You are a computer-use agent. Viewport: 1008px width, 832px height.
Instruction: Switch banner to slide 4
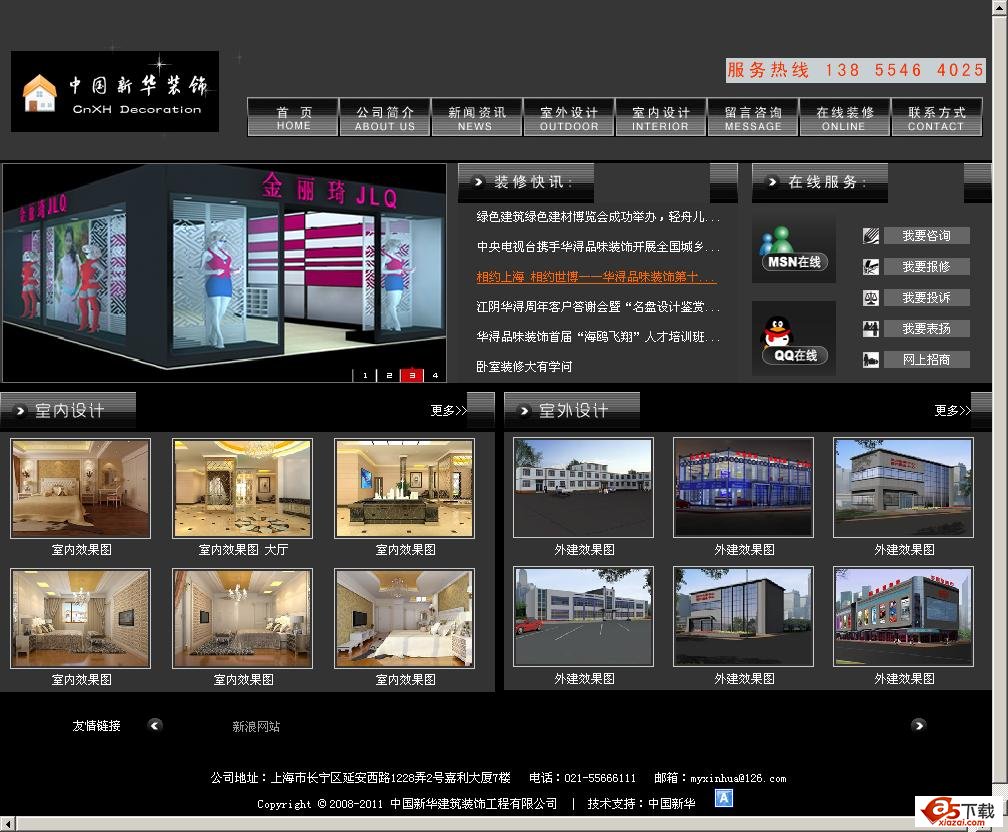coord(435,375)
